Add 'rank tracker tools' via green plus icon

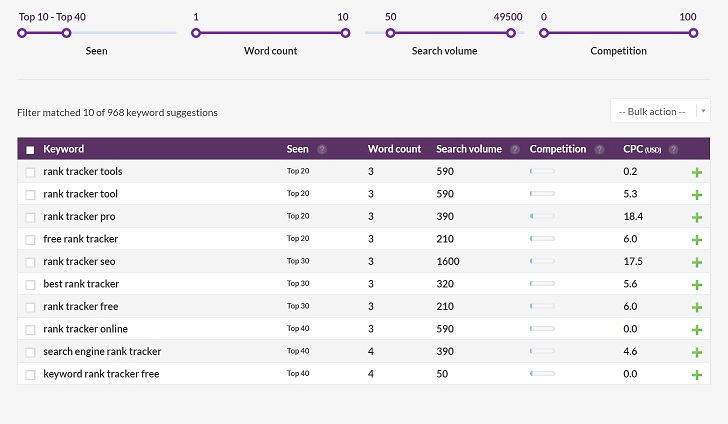(696, 172)
